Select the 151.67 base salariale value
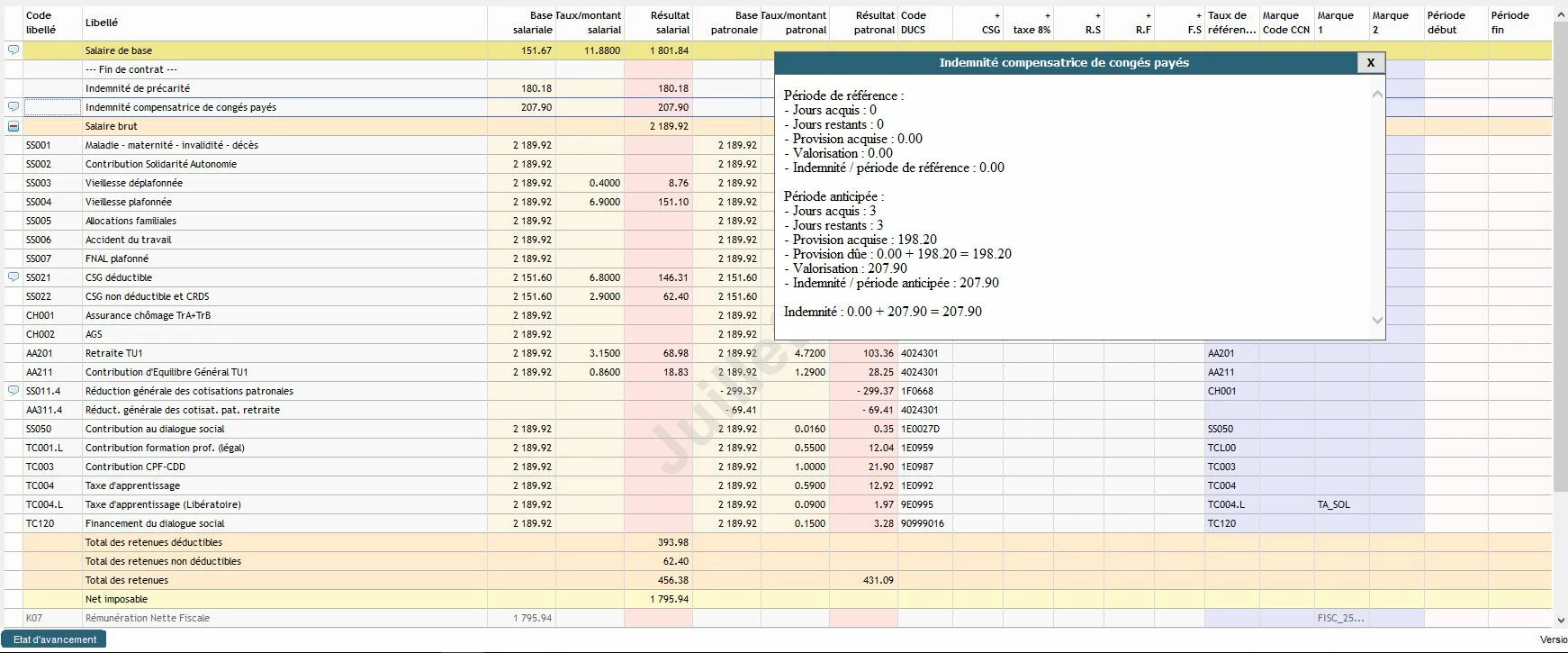This screenshot has width=1568, height=653. [x=536, y=50]
